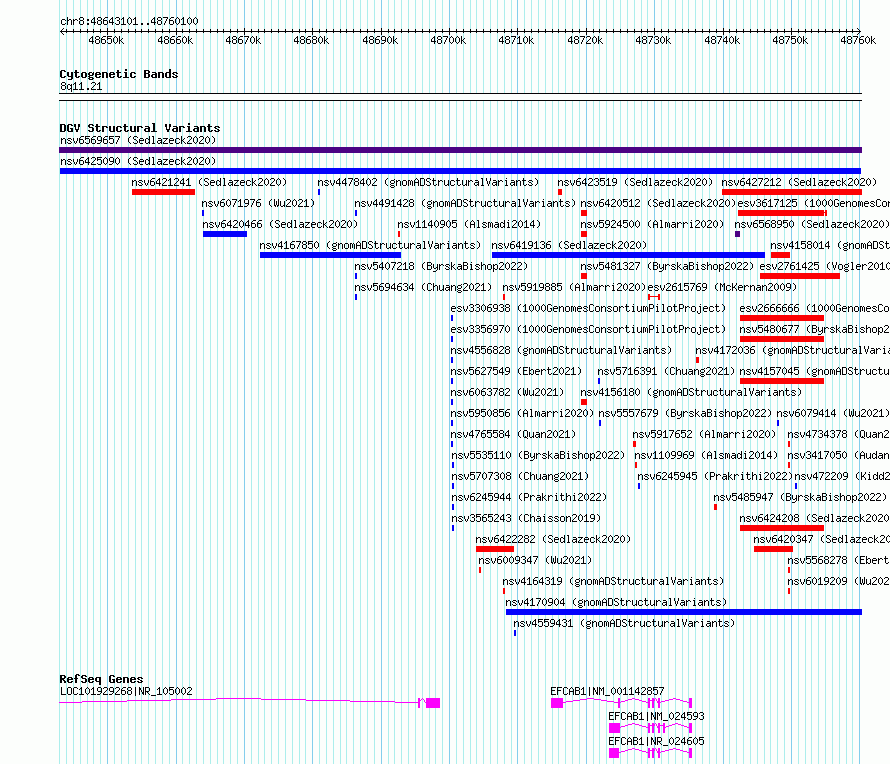Open the nsv4172036 gnomAD variant label

click(x=792, y=350)
